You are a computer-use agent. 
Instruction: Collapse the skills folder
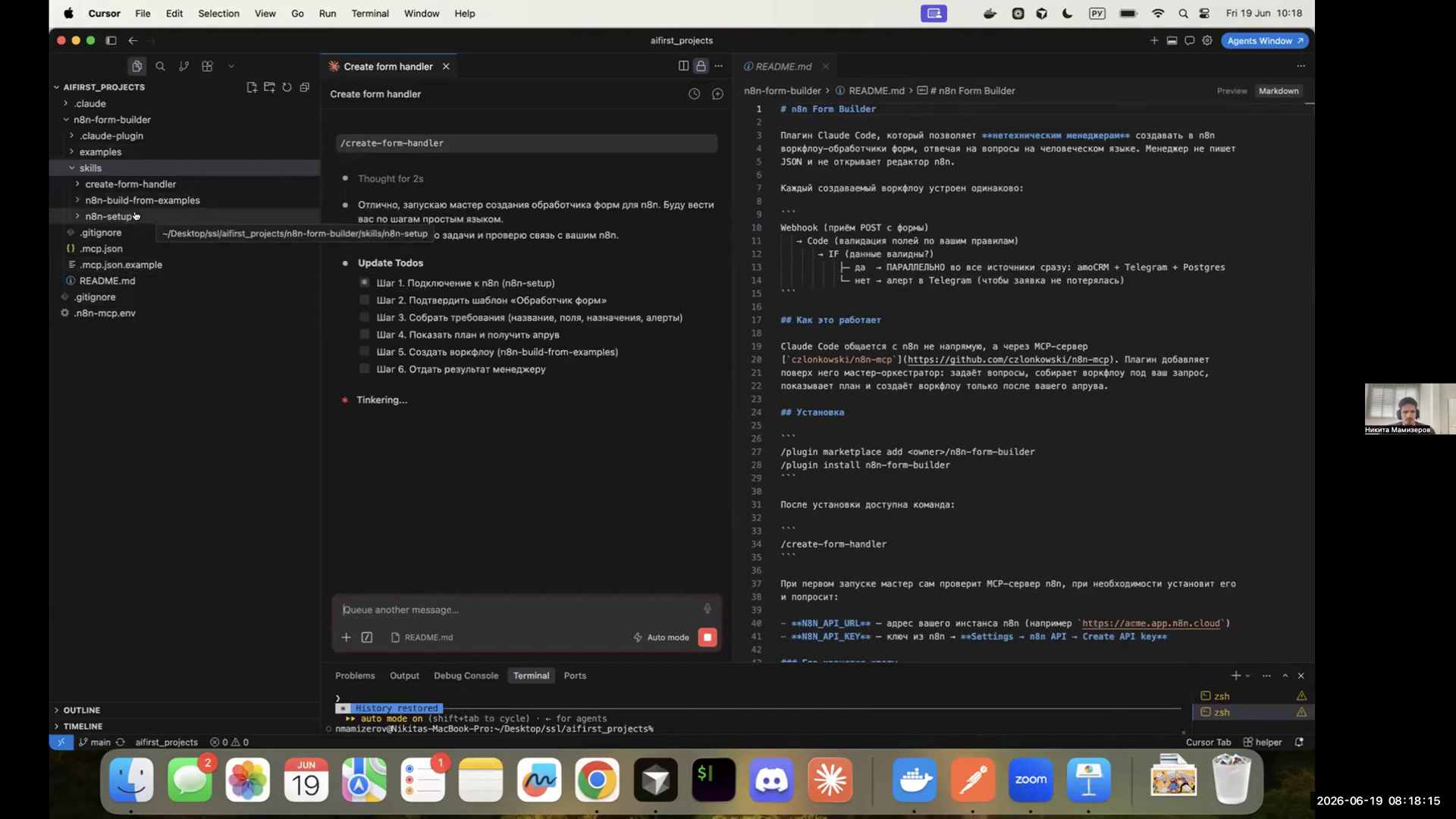click(90, 168)
